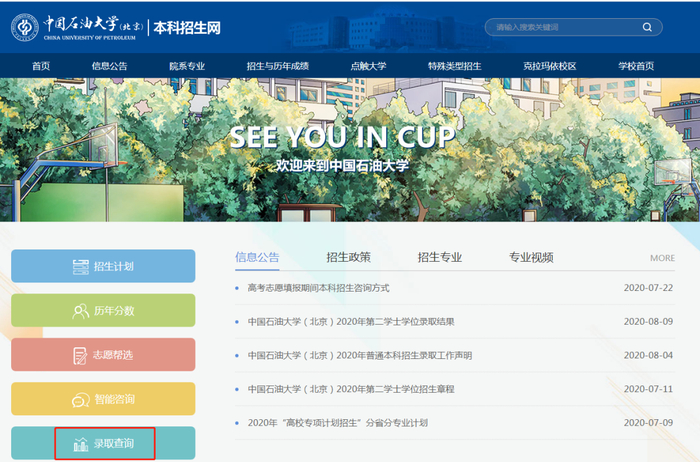Click the 历年分数 person icon
The width and height of the screenshot is (700, 462).
pyautogui.click(x=81, y=311)
